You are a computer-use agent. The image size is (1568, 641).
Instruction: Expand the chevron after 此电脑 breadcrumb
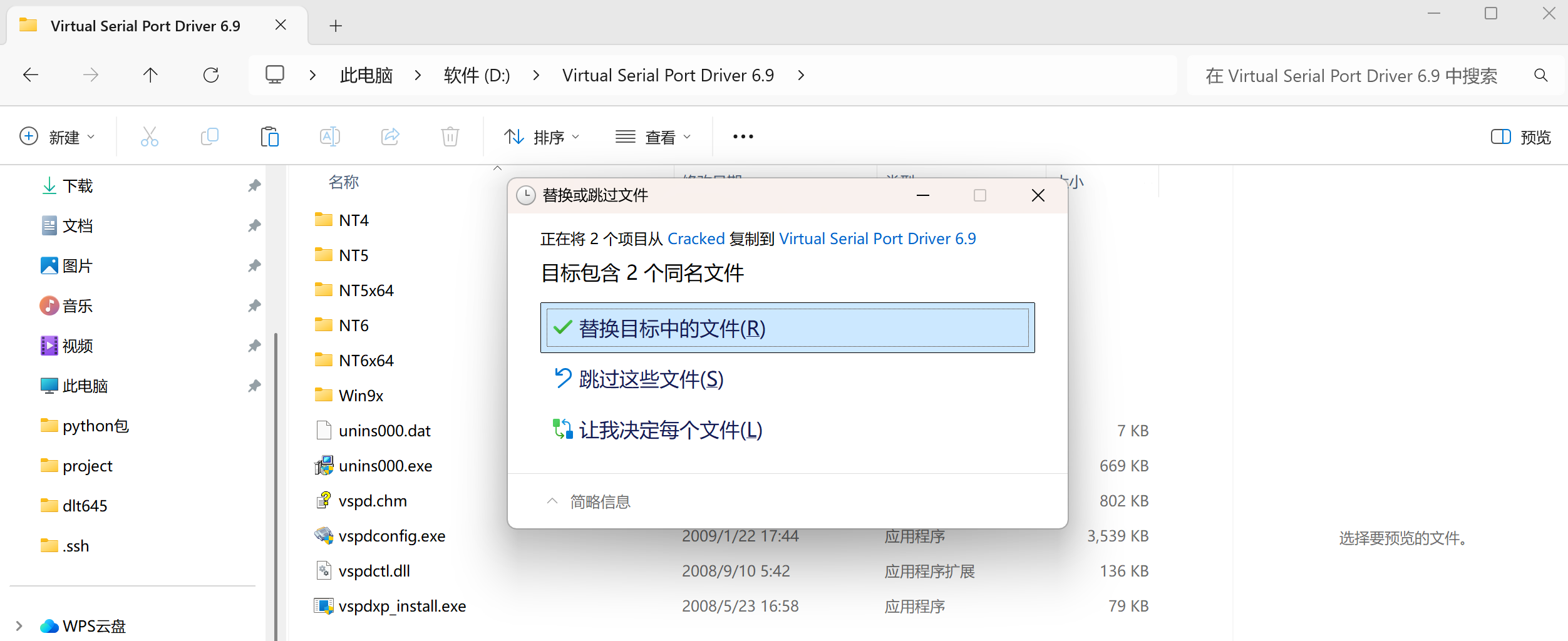(x=418, y=76)
